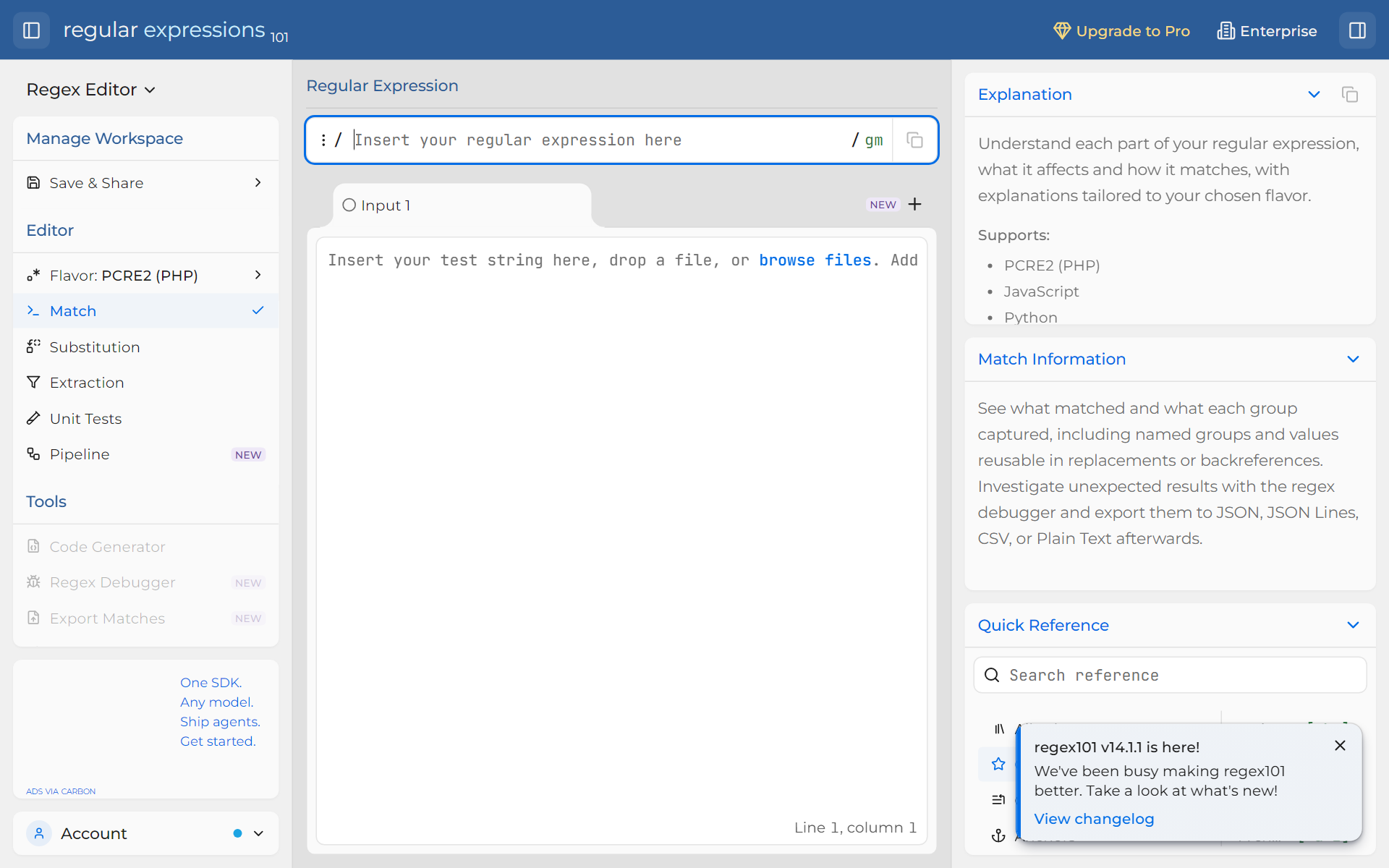The height and width of the screenshot is (868, 1389).
Task: Toggle the Input 1 radio circle
Action: point(349,205)
